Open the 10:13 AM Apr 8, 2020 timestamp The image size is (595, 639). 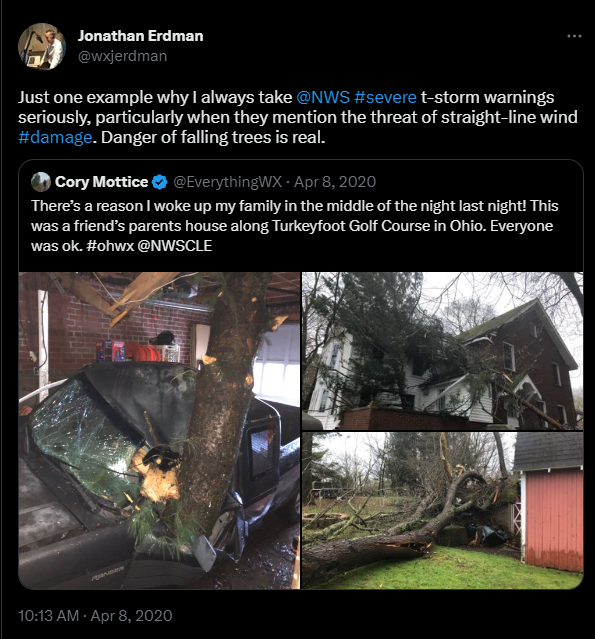point(95,615)
